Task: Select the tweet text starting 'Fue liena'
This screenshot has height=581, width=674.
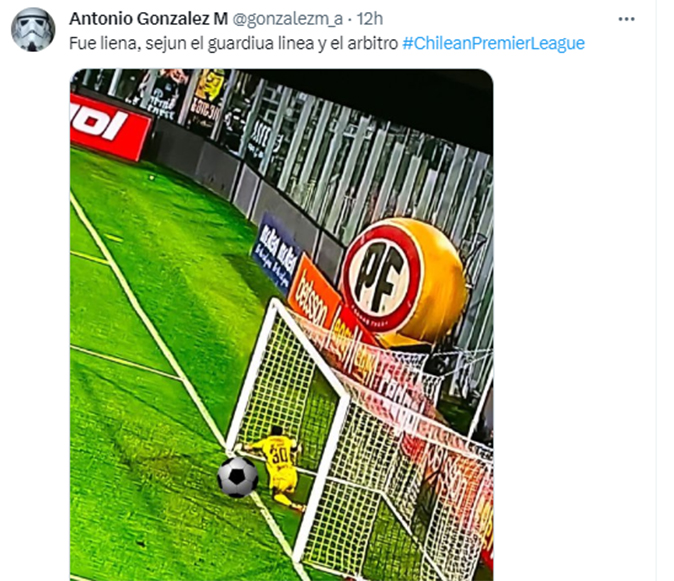Action: [233, 43]
